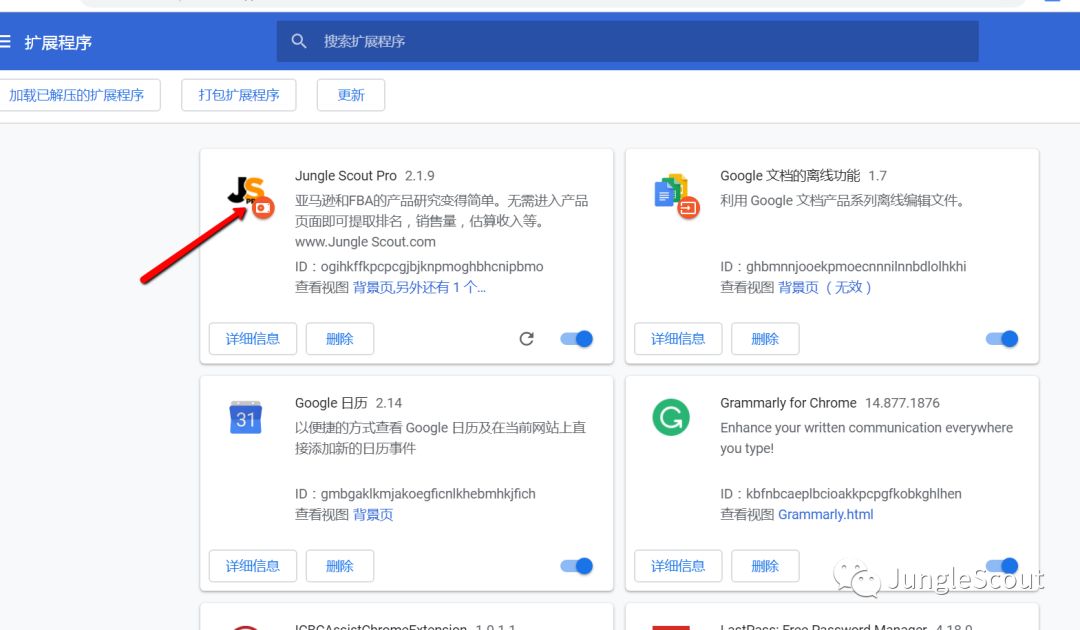Click the search magnifier icon
Screen dimensions: 1080x630
click(x=299, y=41)
